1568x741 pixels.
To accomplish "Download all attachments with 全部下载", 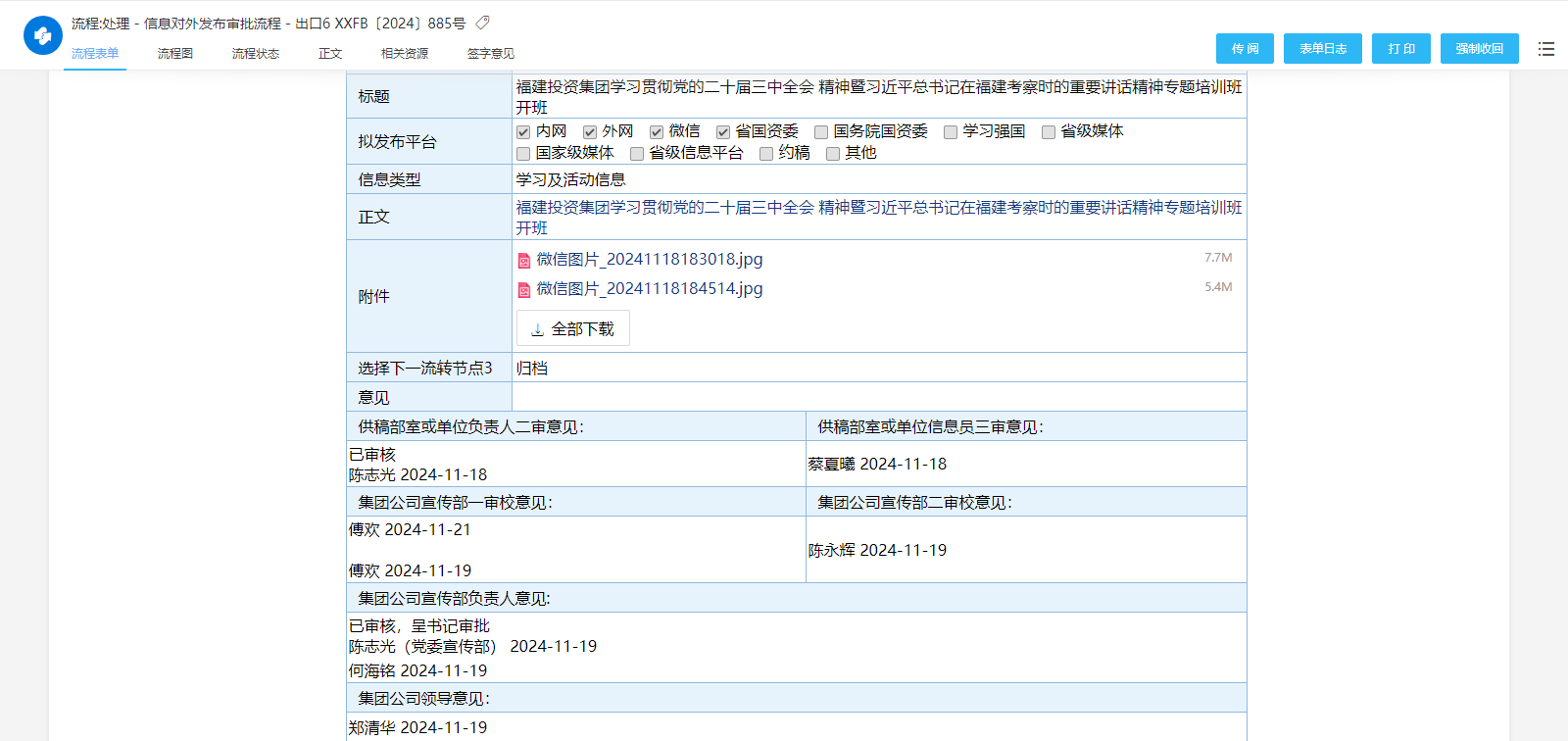I will tap(573, 329).
